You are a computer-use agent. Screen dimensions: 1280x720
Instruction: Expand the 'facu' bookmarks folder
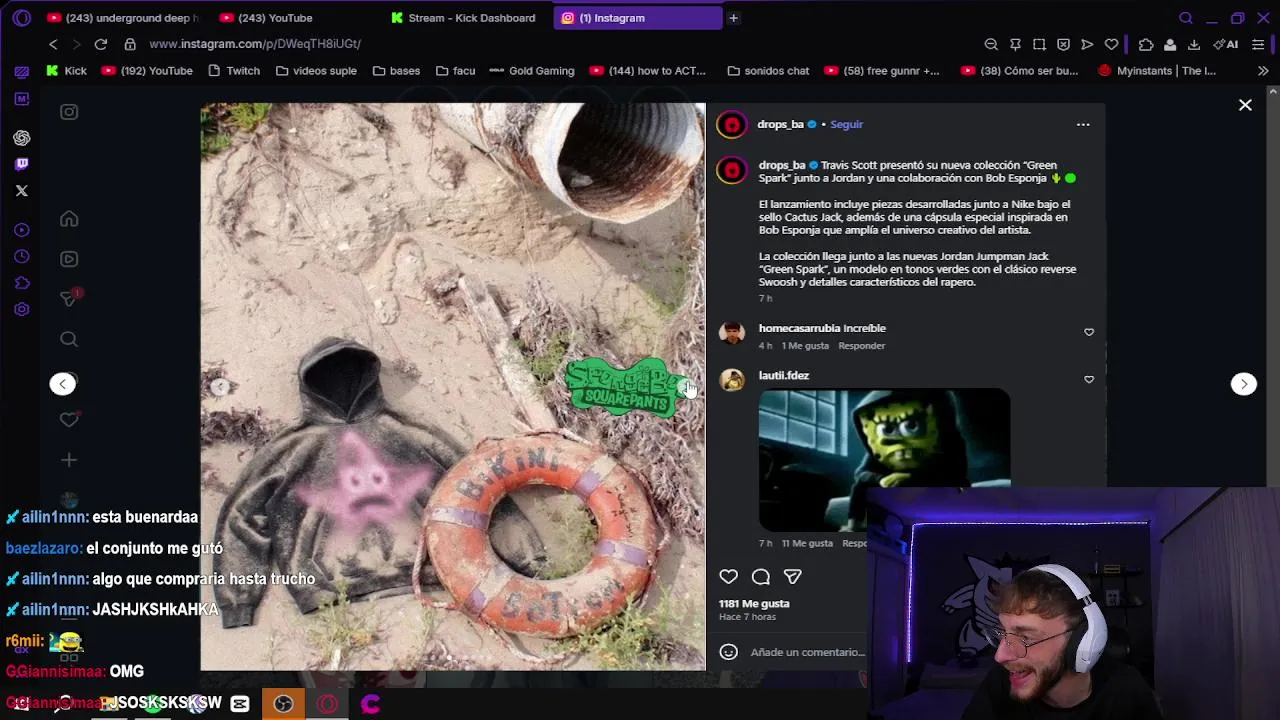point(455,71)
